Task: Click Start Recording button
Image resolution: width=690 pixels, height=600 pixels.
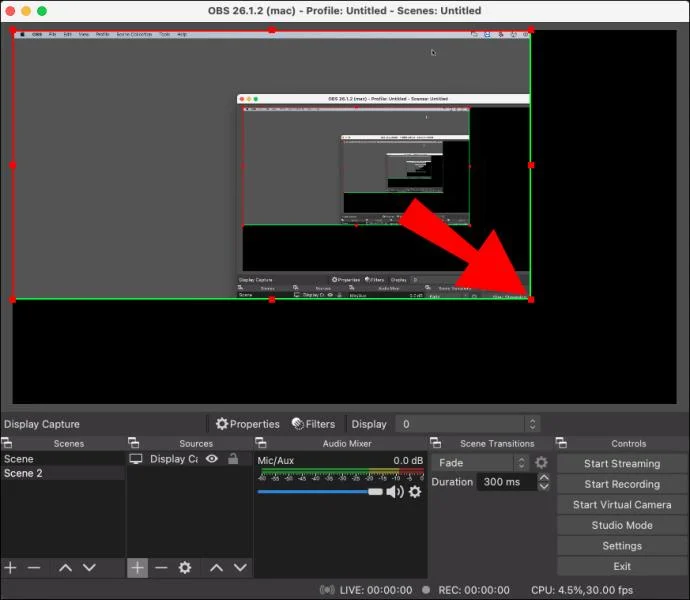Action: pos(622,484)
